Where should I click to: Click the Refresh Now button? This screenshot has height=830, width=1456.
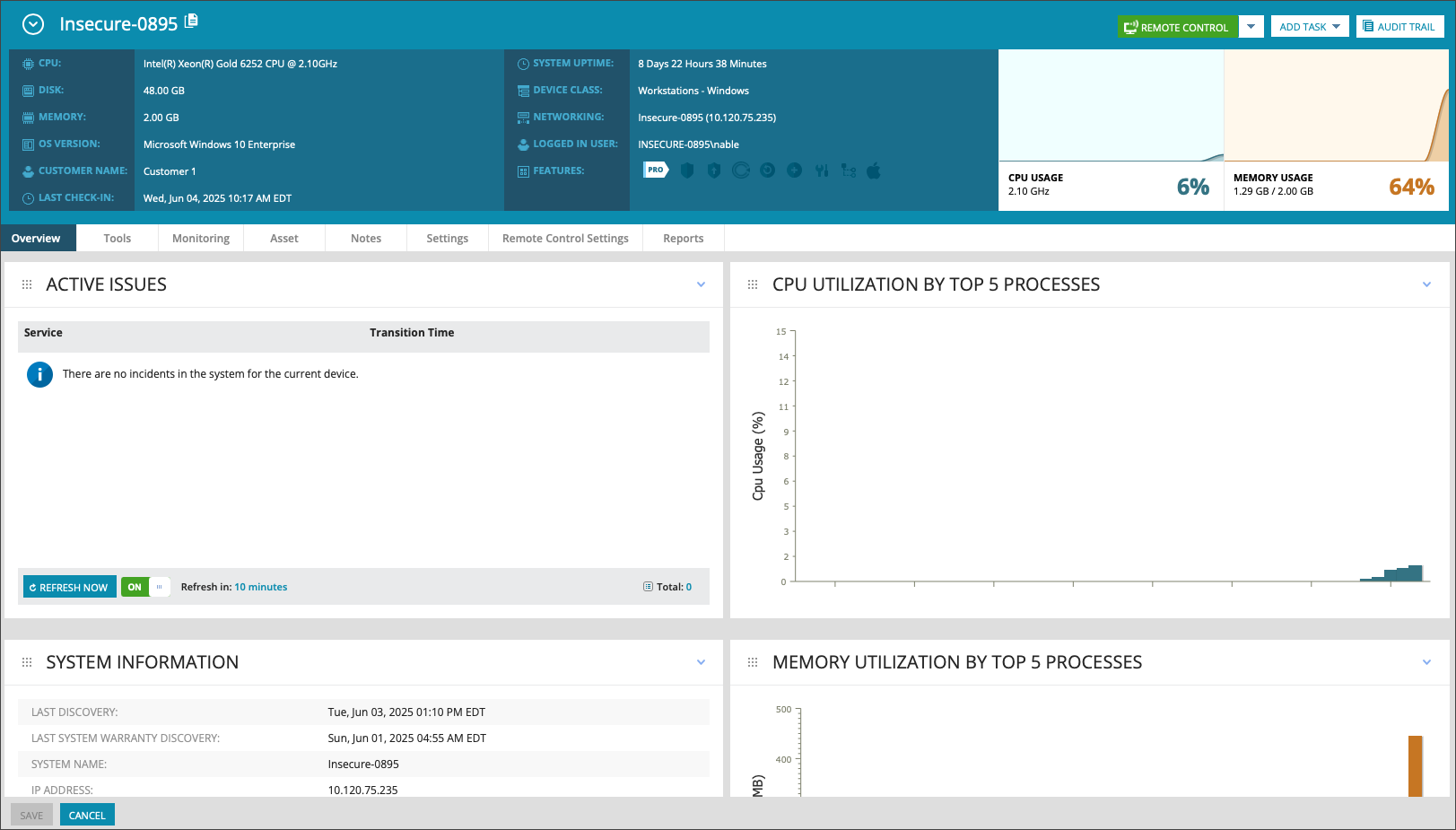[x=69, y=587]
